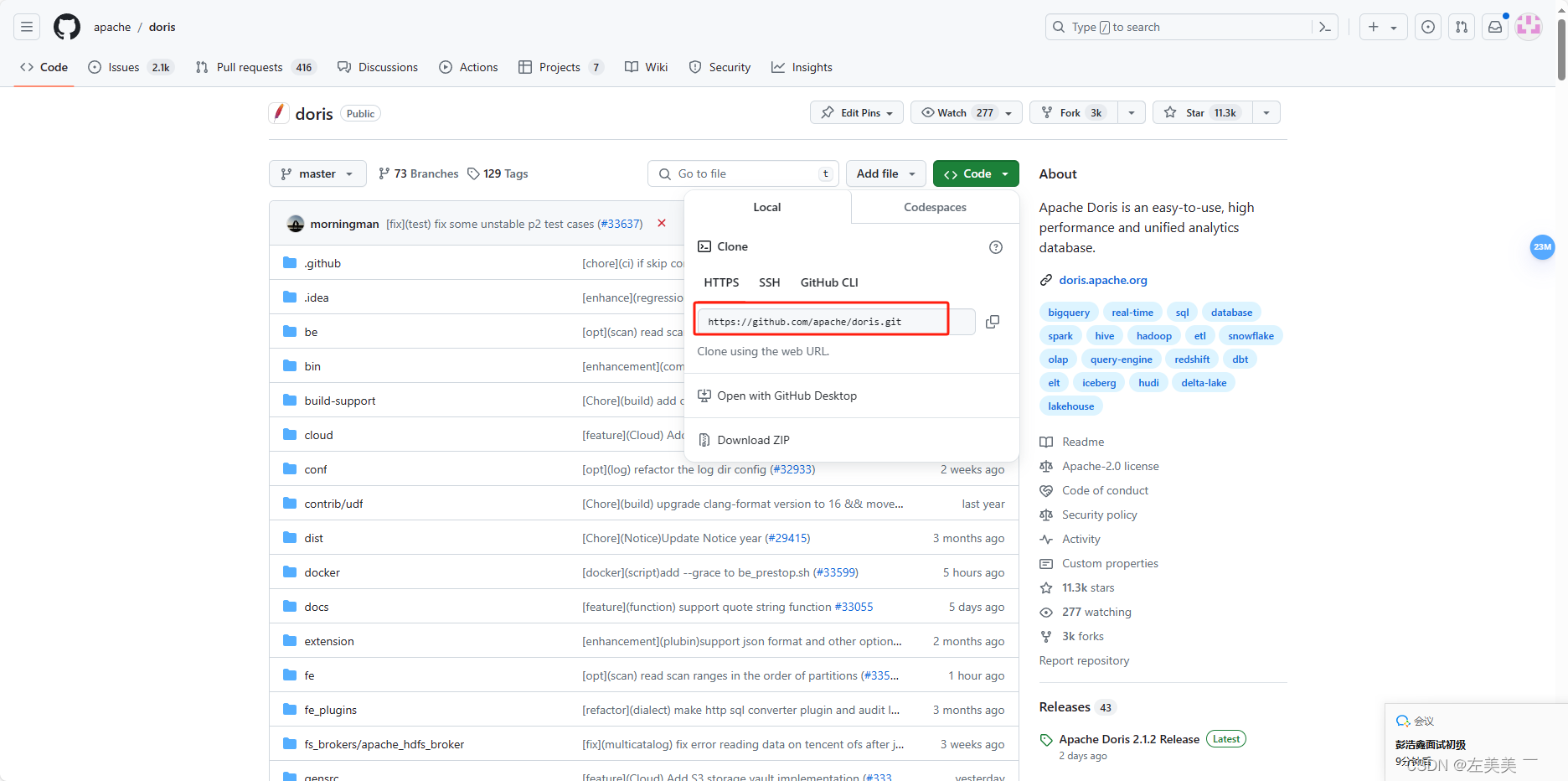Open the navigation hamburger menu
1568x781 pixels.
point(26,26)
